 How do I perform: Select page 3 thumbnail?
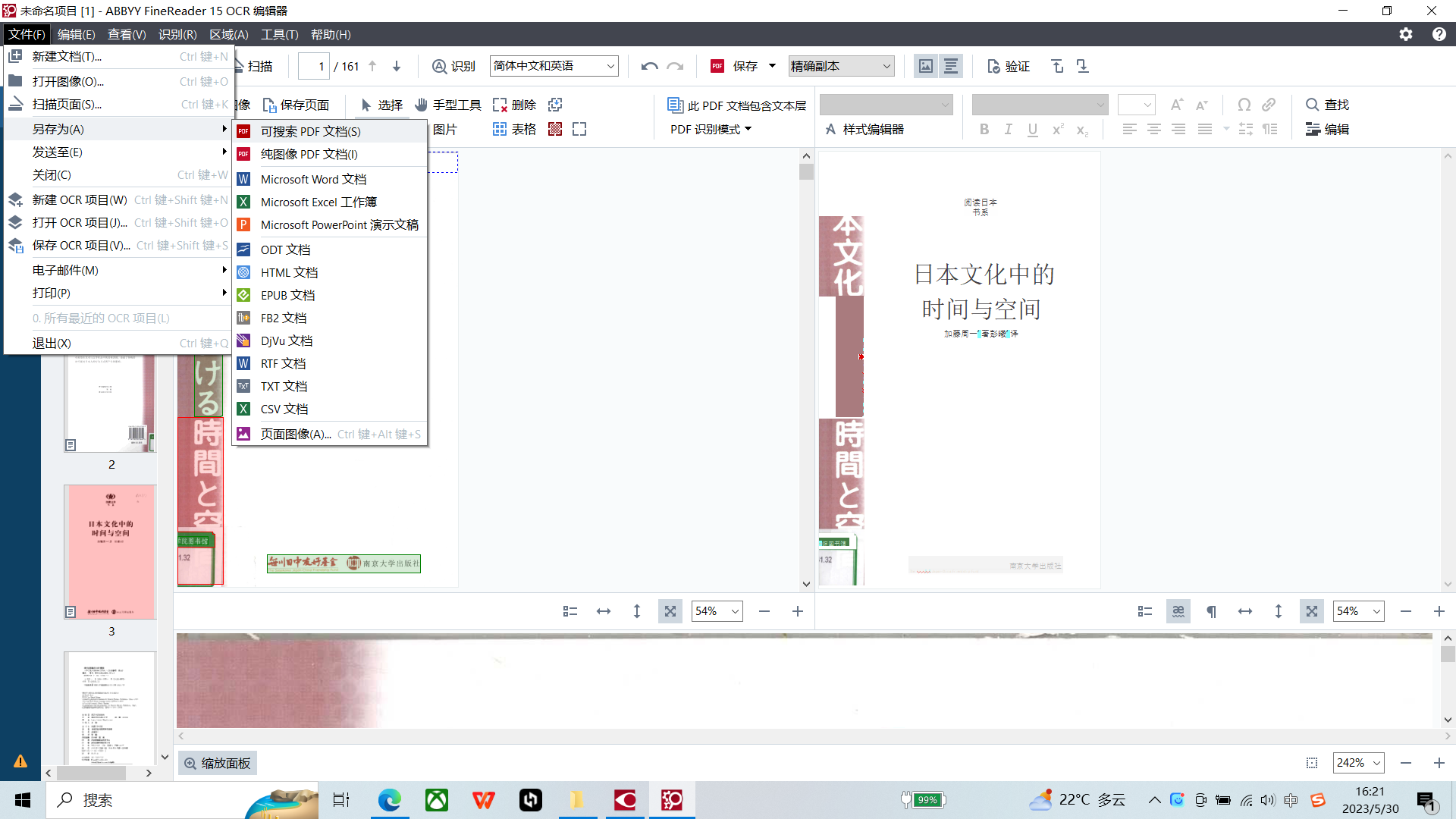pos(111,552)
